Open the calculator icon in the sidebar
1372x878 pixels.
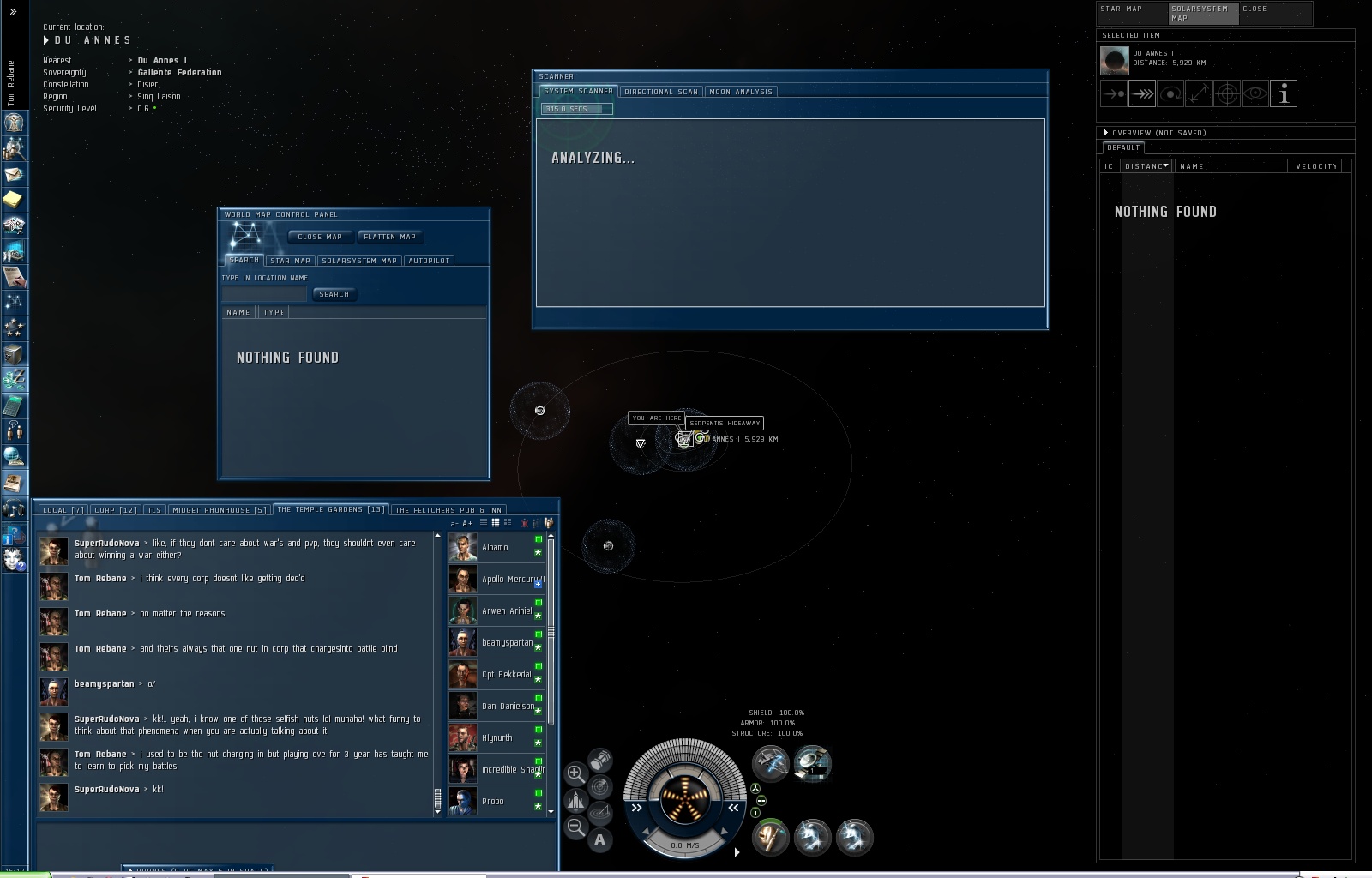click(14, 405)
